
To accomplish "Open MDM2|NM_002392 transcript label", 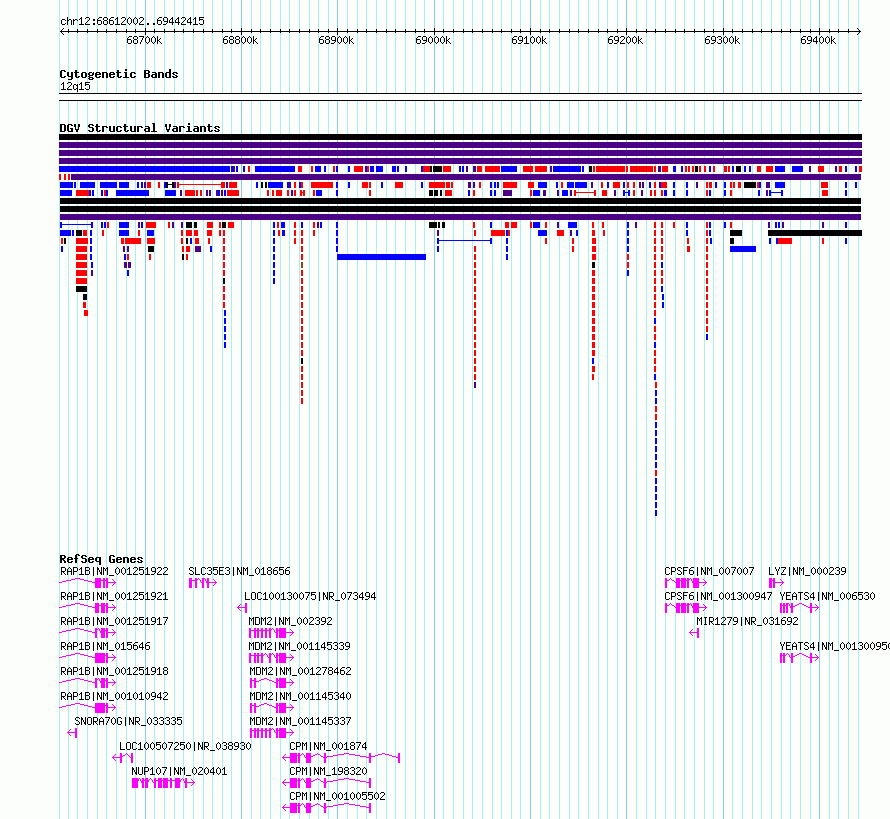I will 290,621.
